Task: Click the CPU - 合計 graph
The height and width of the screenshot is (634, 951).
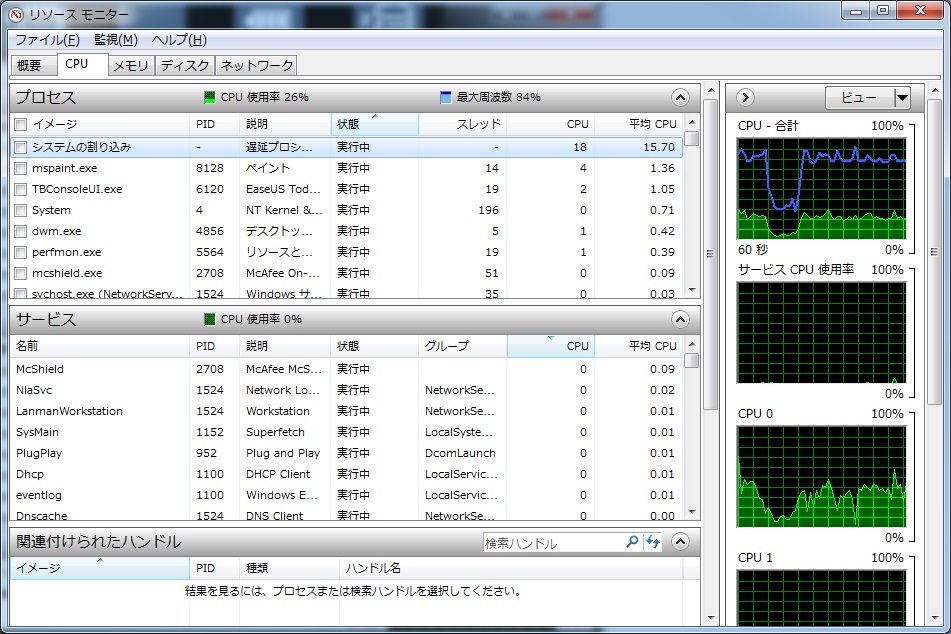Action: click(821, 189)
